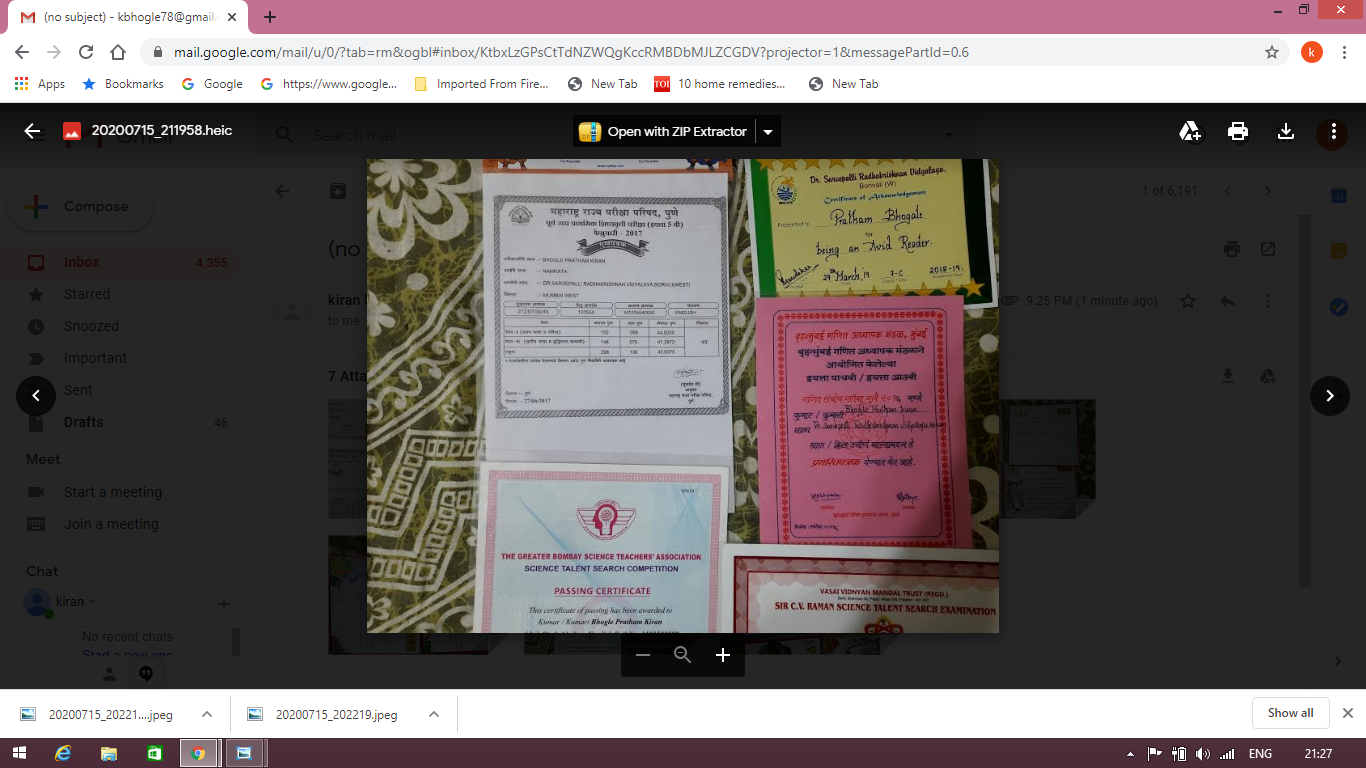Open Windows Store from taskbar
1366x768 pixels.
(153, 753)
